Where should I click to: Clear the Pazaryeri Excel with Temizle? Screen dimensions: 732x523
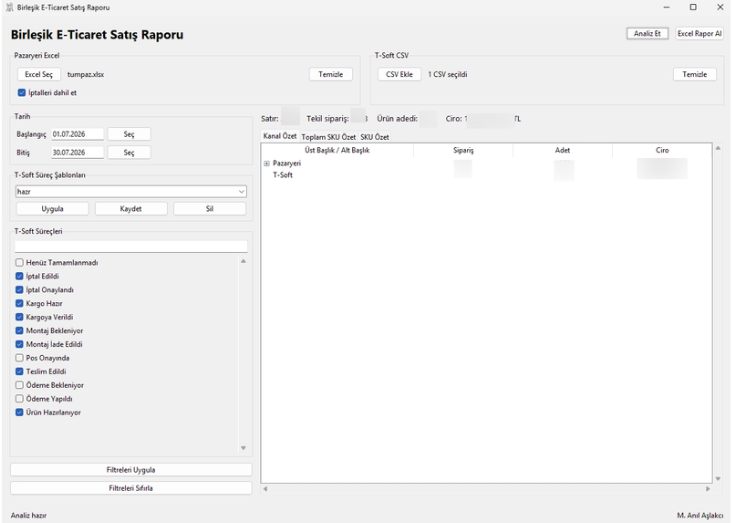click(x=331, y=74)
